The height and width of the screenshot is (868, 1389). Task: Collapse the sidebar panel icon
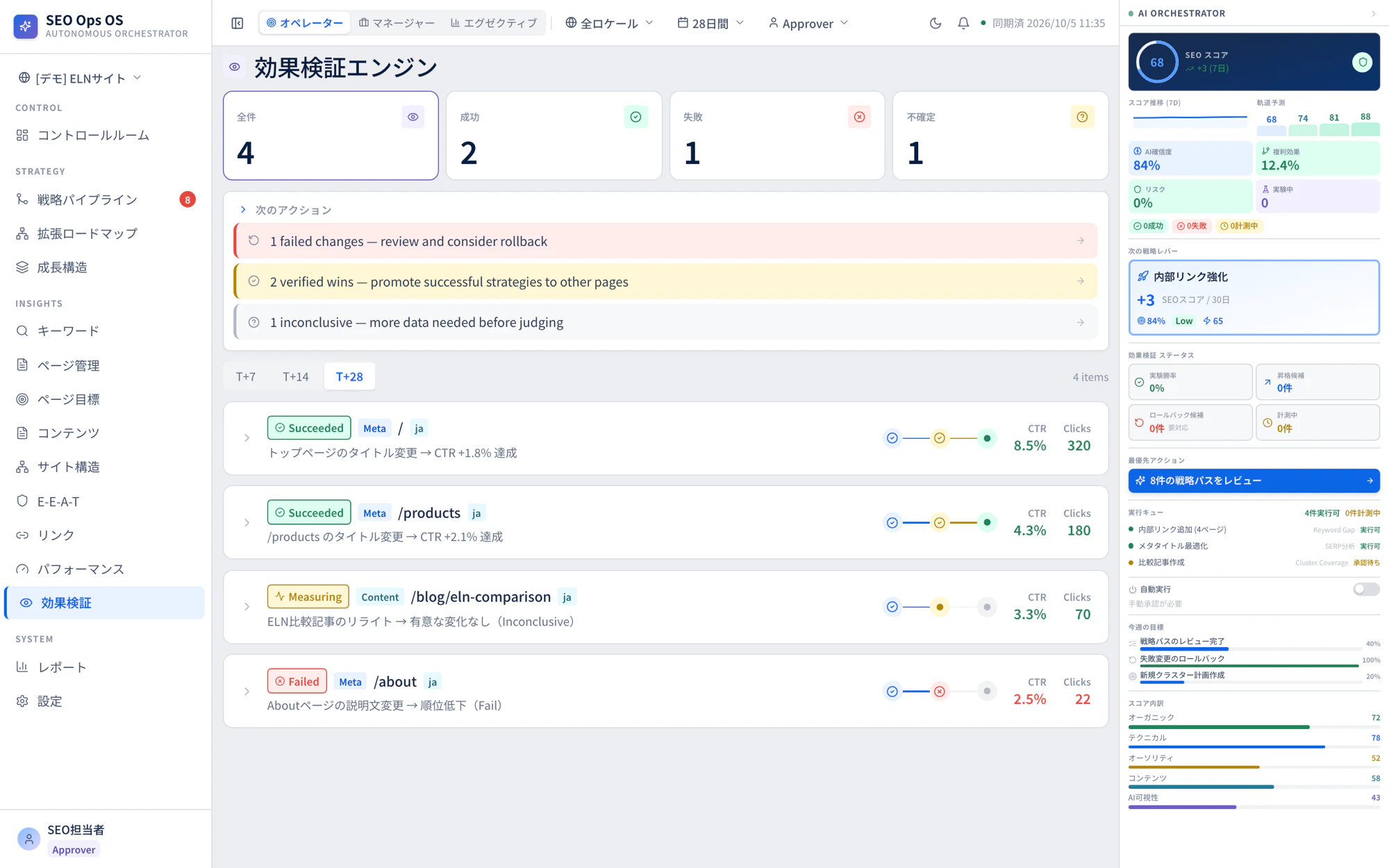(238, 23)
